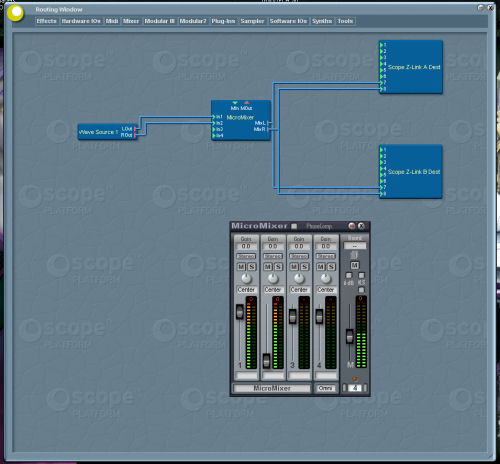The width and height of the screenshot is (500, 464).
Task: Click input port 1 of Scope Z-Link B Dest
Action: [x=382, y=150]
